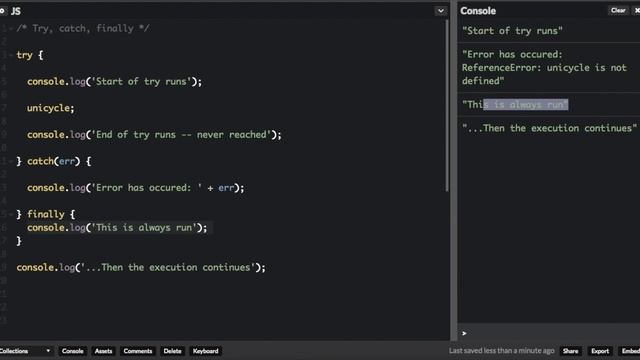This screenshot has height=360, width=640.
Task: Click the JS panel title
Action: click(16, 11)
